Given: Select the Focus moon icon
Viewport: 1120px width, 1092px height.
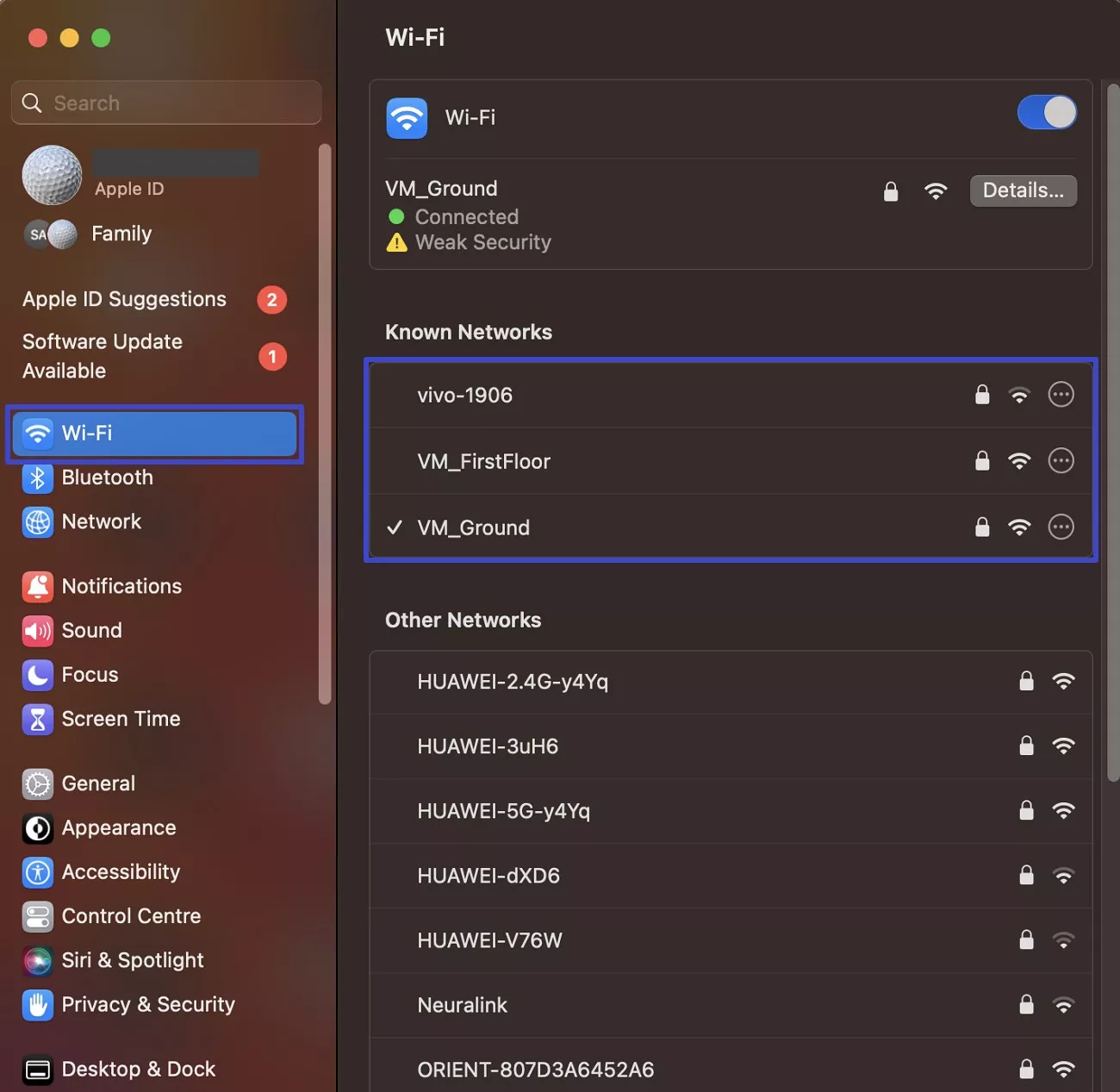Looking at the screenshot, I should [x=38, y=675].
